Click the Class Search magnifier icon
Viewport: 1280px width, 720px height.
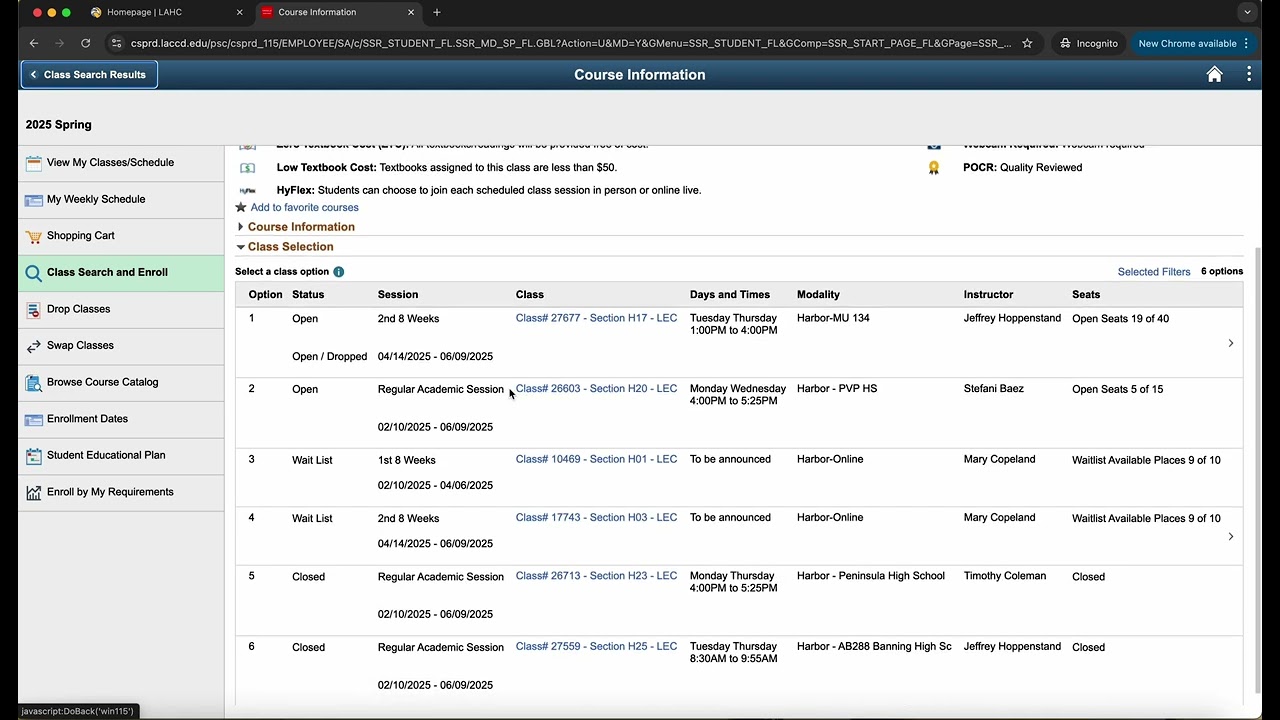click(34, 273)
